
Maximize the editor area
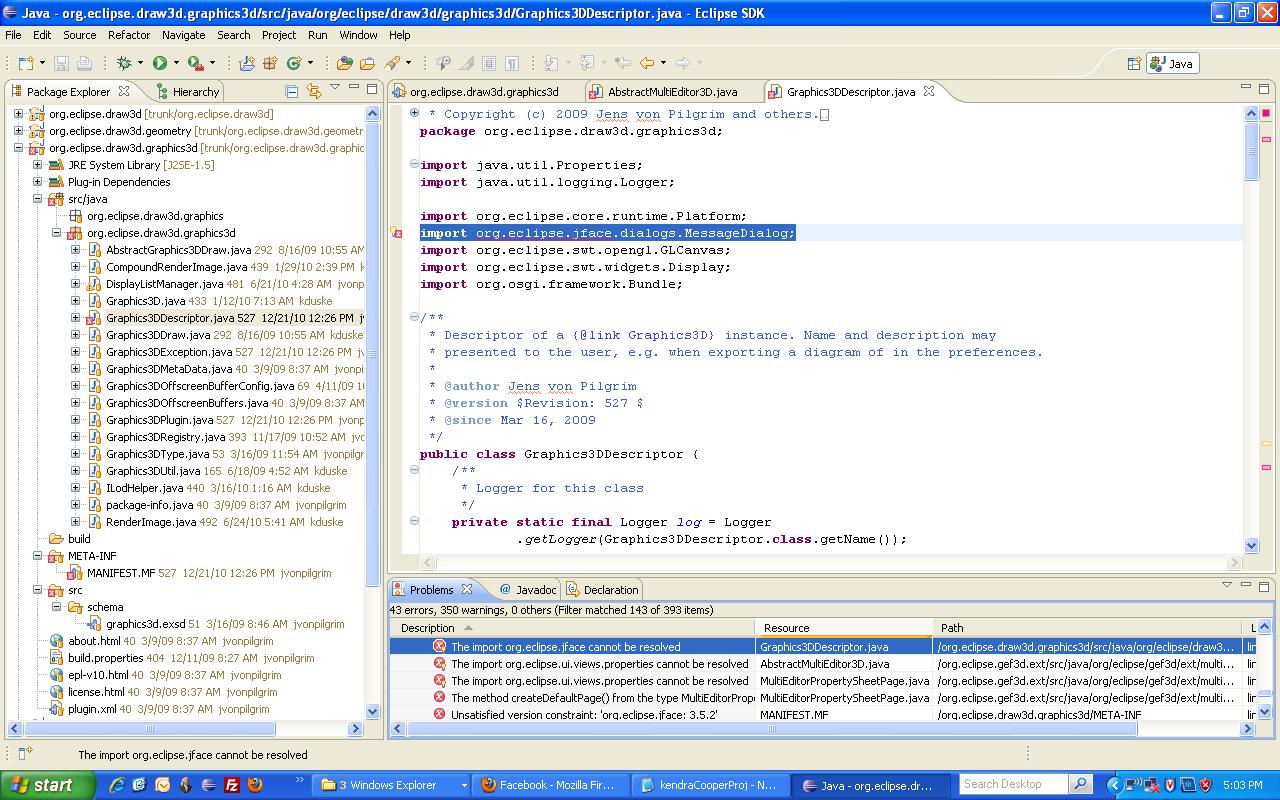click(x=1264, y=88)
